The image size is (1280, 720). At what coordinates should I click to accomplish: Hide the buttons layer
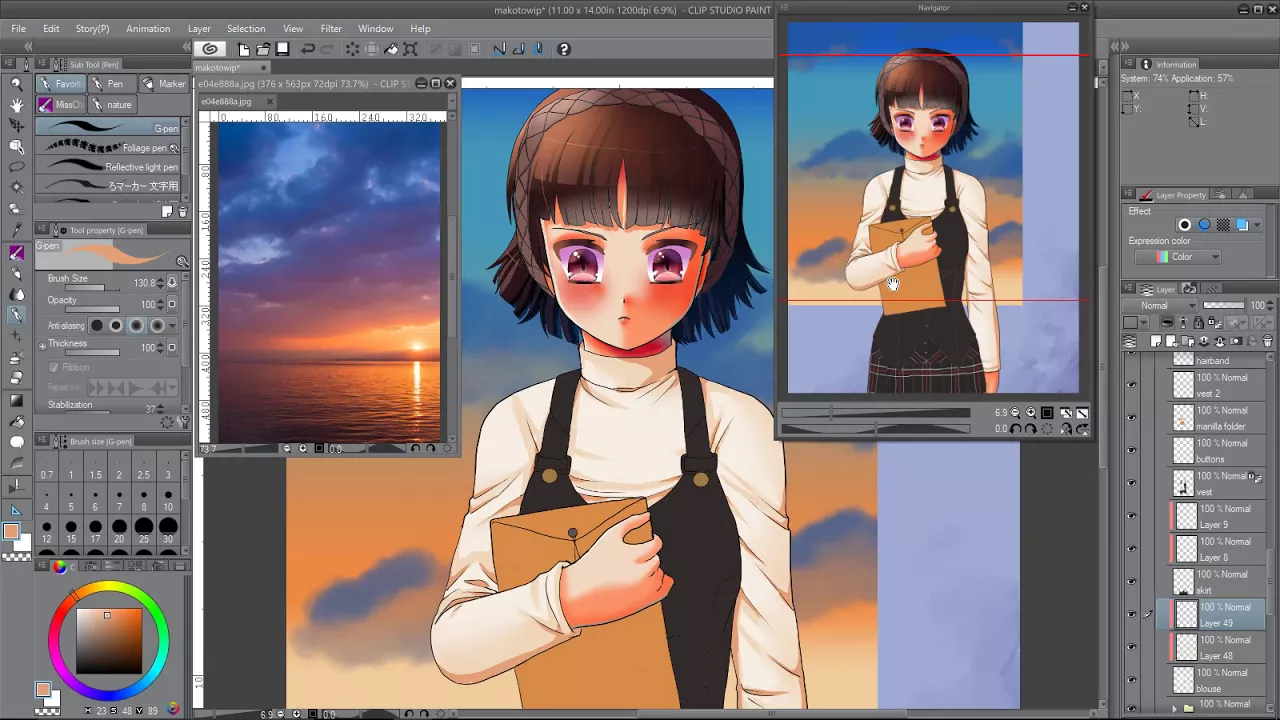pyautogui.click(x=1132, y=451)
